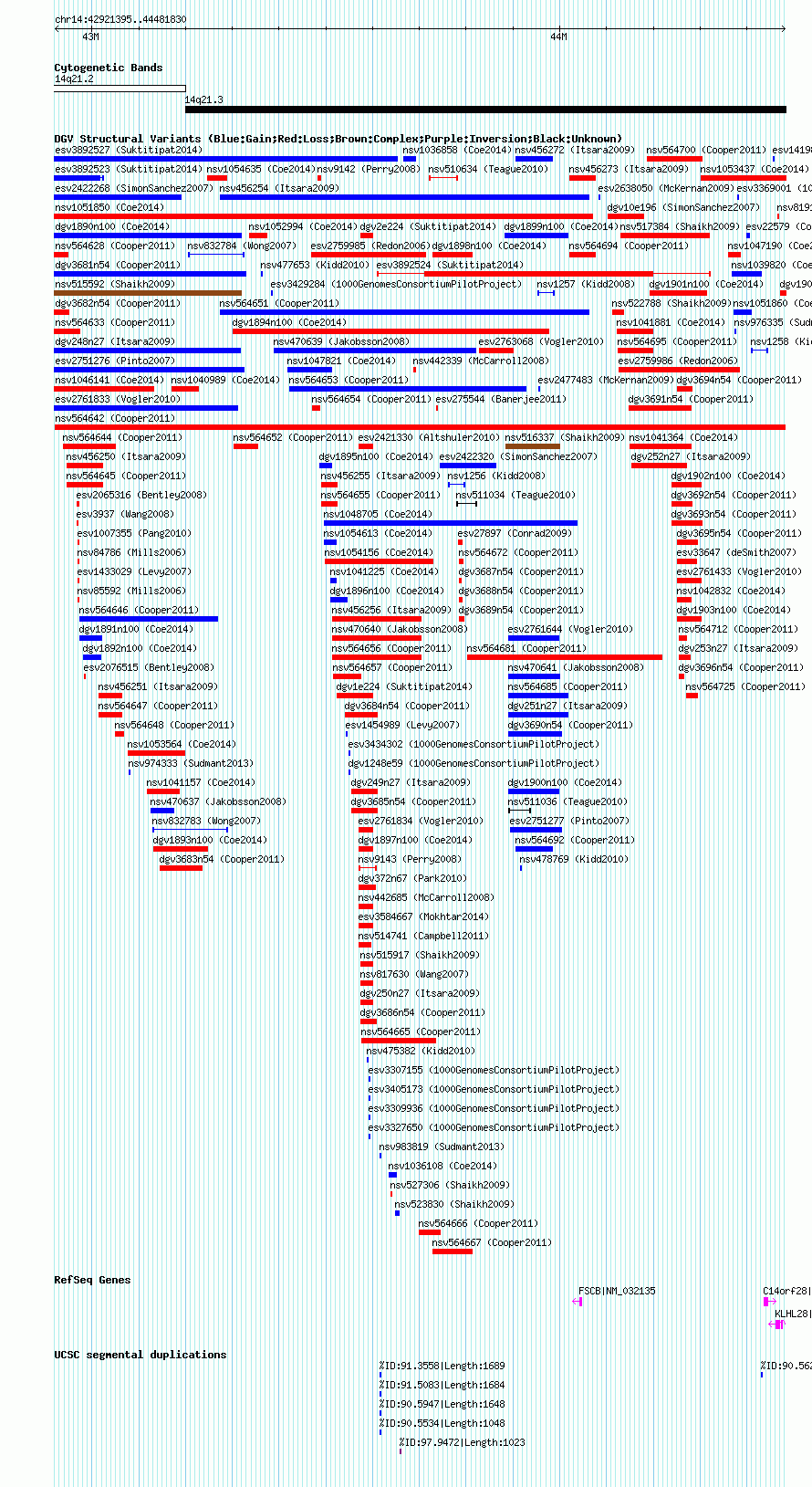
Task: Select the Cytogenetic Bands track title
Action: tap(109, 68)
